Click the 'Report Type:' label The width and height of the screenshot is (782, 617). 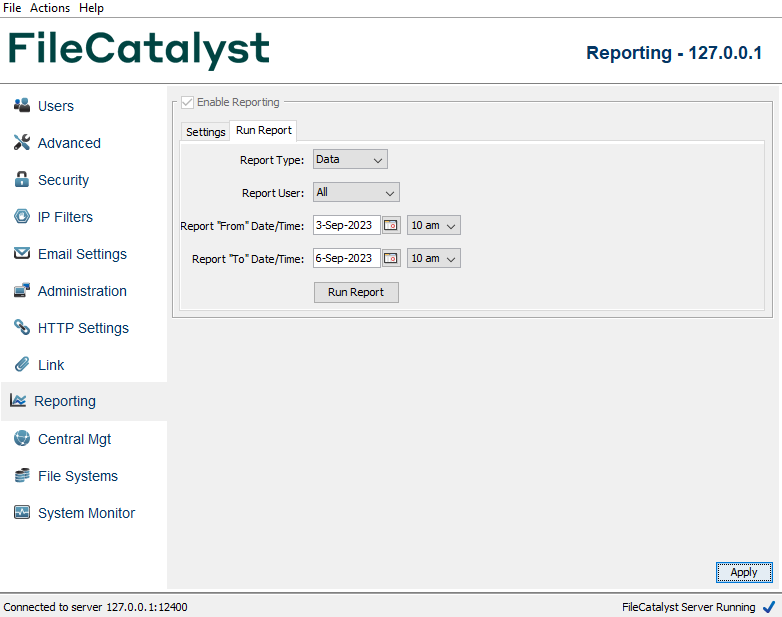pyautogui.click(x=272, y=160)
